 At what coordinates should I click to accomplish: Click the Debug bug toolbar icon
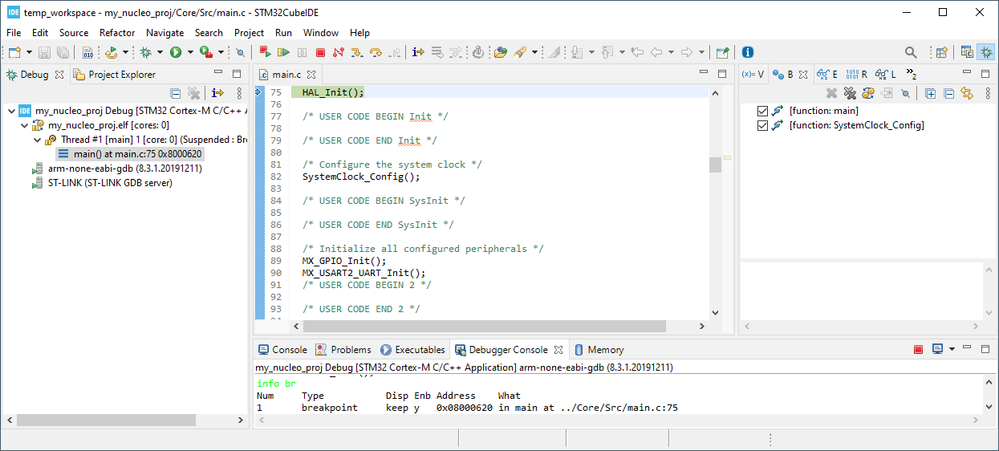[x=146, y=52]
